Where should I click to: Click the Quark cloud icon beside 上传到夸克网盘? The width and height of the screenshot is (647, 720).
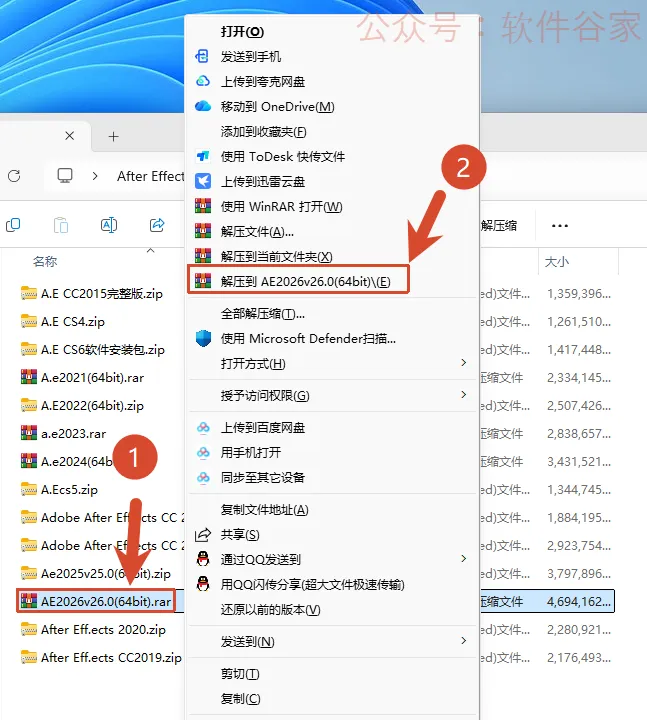pyautogui.click(x=203, y=81)
